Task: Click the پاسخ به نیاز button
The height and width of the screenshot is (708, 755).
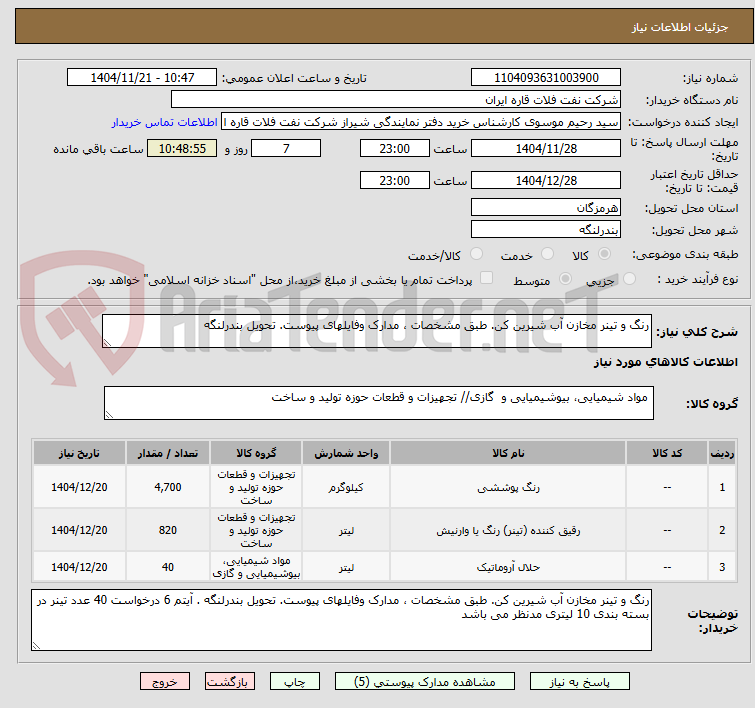Action: tap(579, 682)
